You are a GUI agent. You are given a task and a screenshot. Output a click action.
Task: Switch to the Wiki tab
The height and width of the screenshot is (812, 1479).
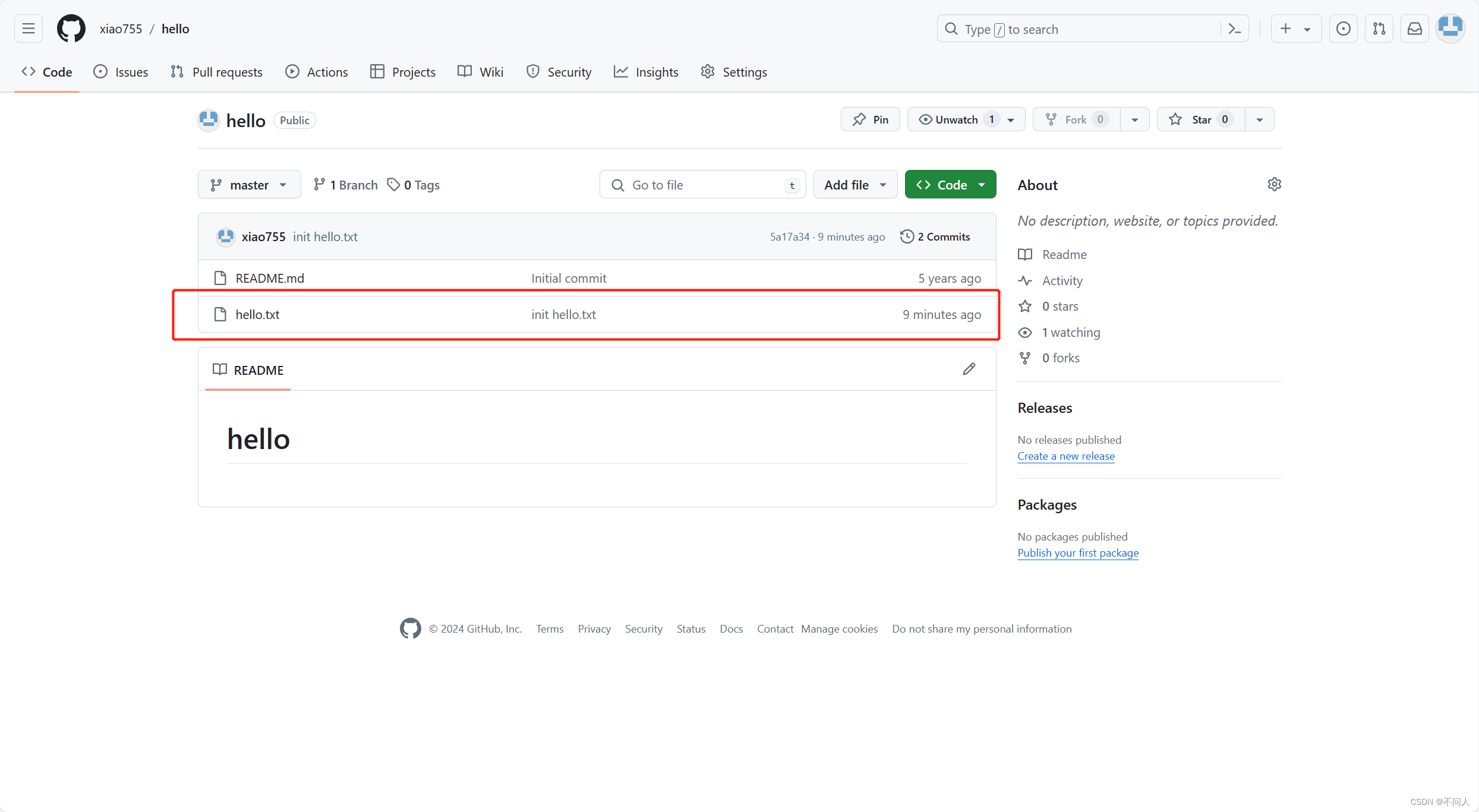coord(481,72)
